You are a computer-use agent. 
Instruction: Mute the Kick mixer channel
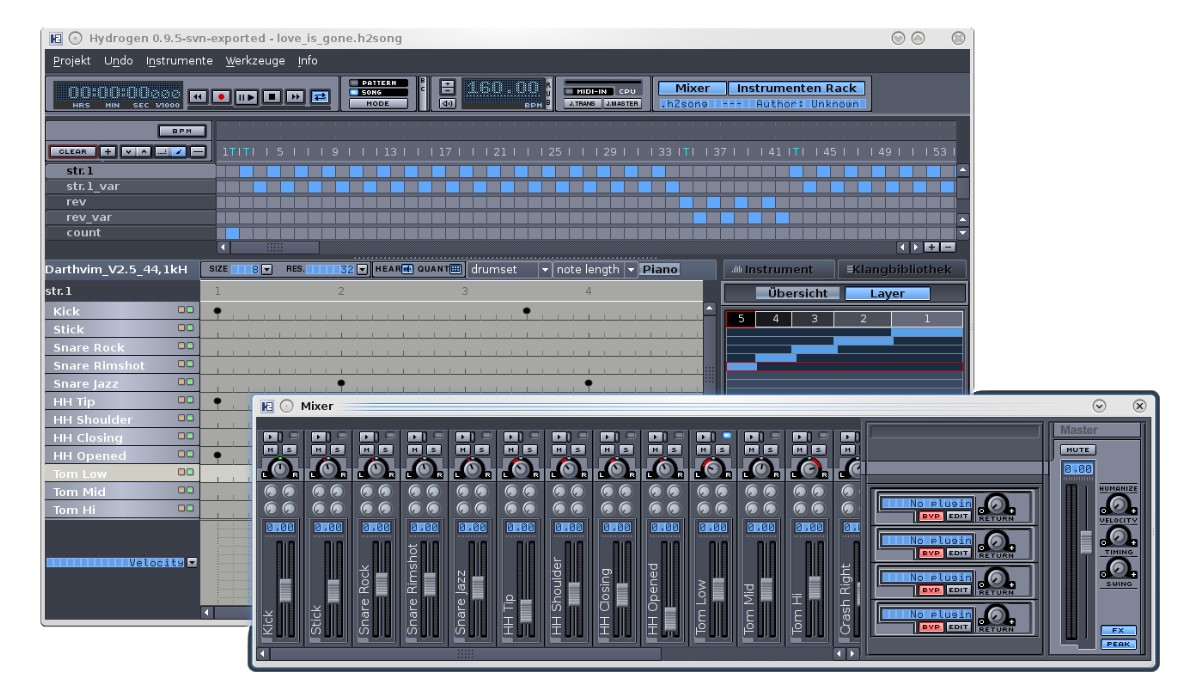tap(270, 451)
